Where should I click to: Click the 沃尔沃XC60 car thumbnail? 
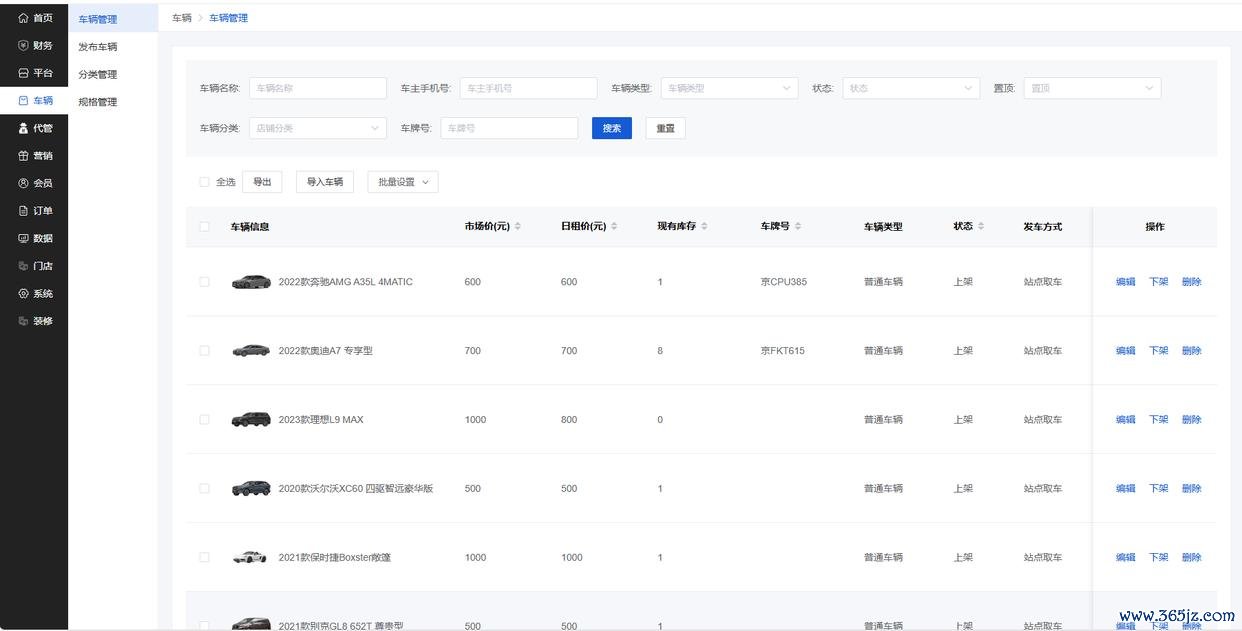(x=251, y=489)
